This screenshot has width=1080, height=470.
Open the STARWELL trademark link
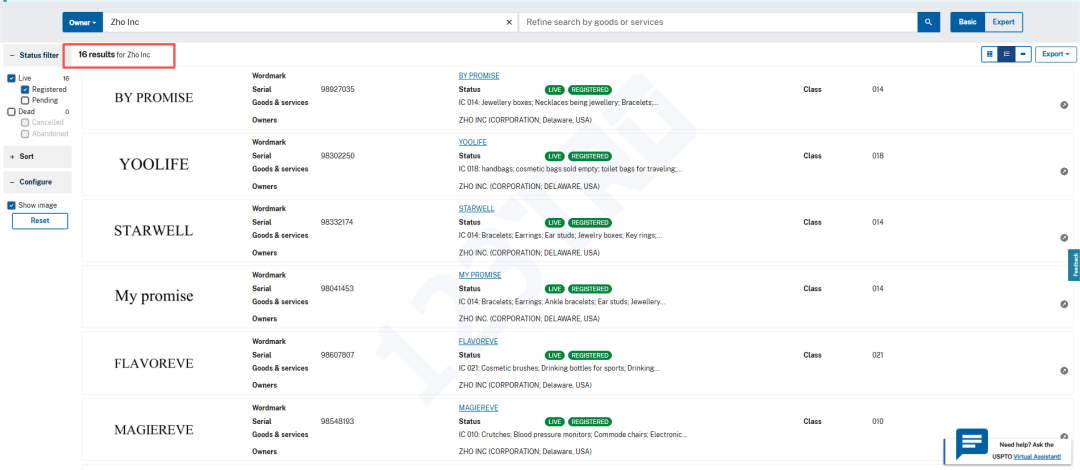click(476, 209)
